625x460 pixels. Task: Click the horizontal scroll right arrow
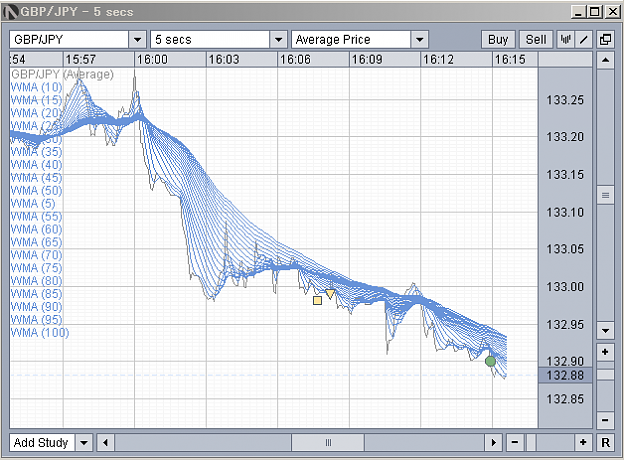click(x=493, y=442)
